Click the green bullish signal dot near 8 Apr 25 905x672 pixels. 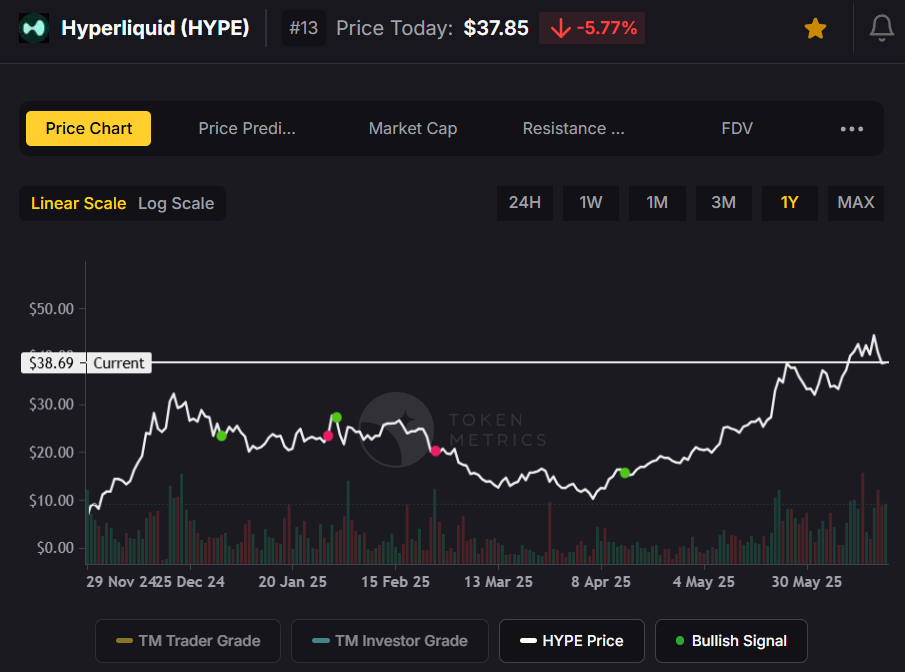pos(624,473)
